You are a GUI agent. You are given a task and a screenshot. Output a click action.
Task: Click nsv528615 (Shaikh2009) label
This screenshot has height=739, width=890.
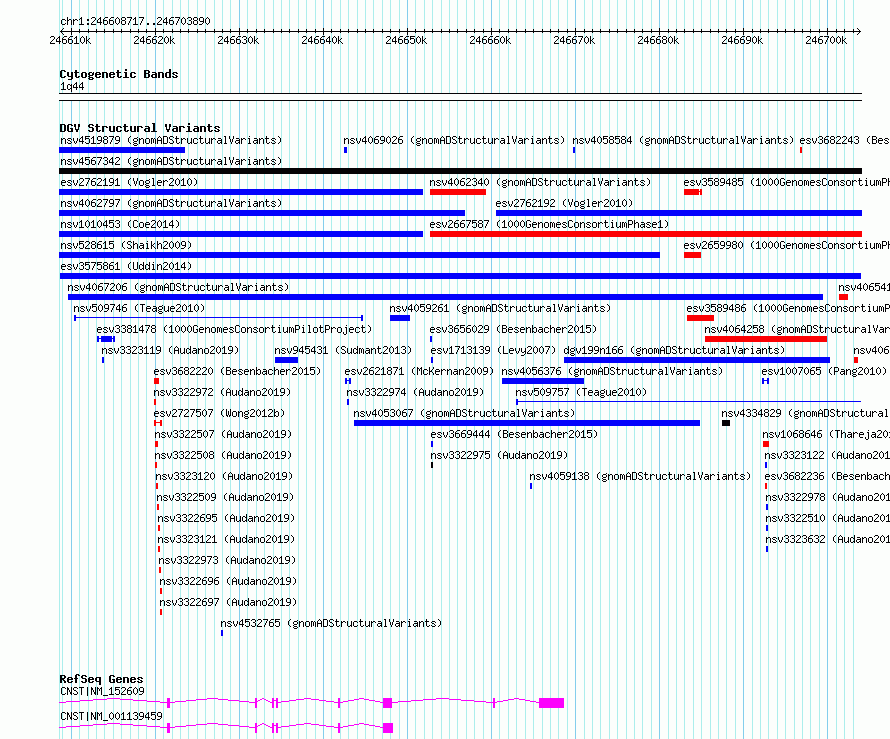[x=126, y=245]
